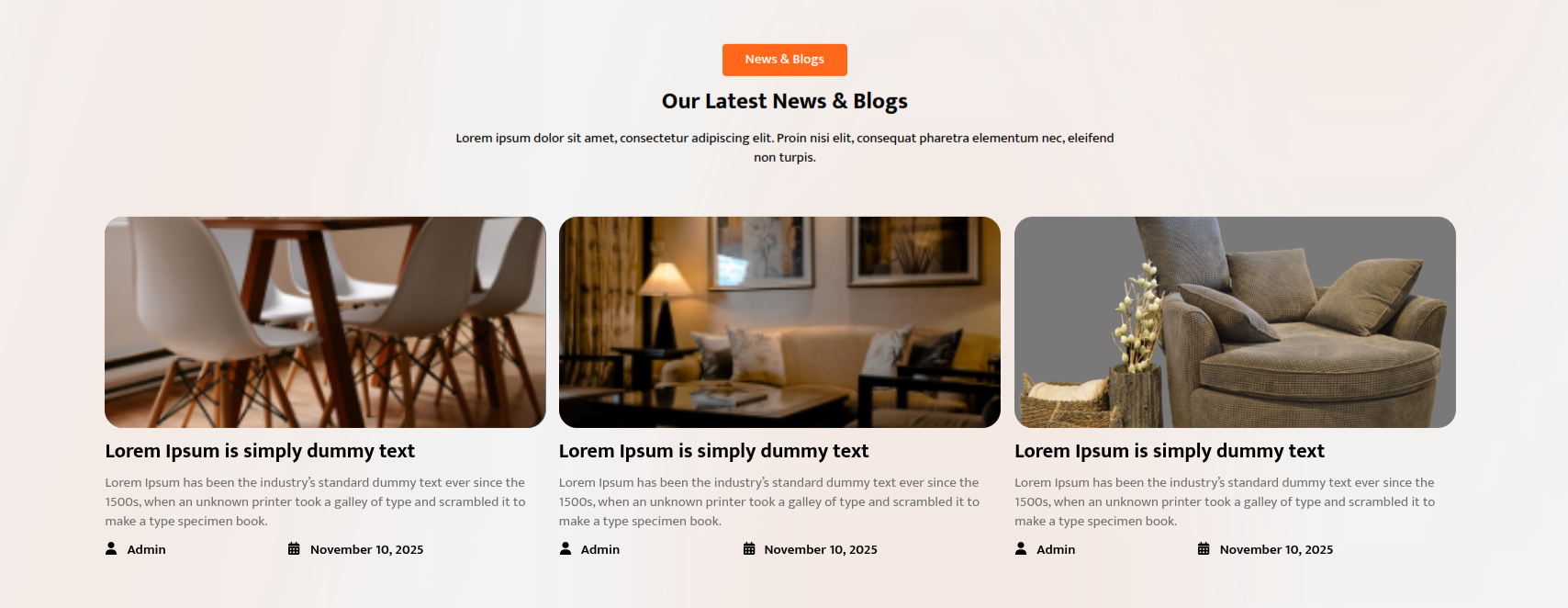Screen dimensions: 1568x608
Task: Select Admin author on second card
Action: point(600,549)
